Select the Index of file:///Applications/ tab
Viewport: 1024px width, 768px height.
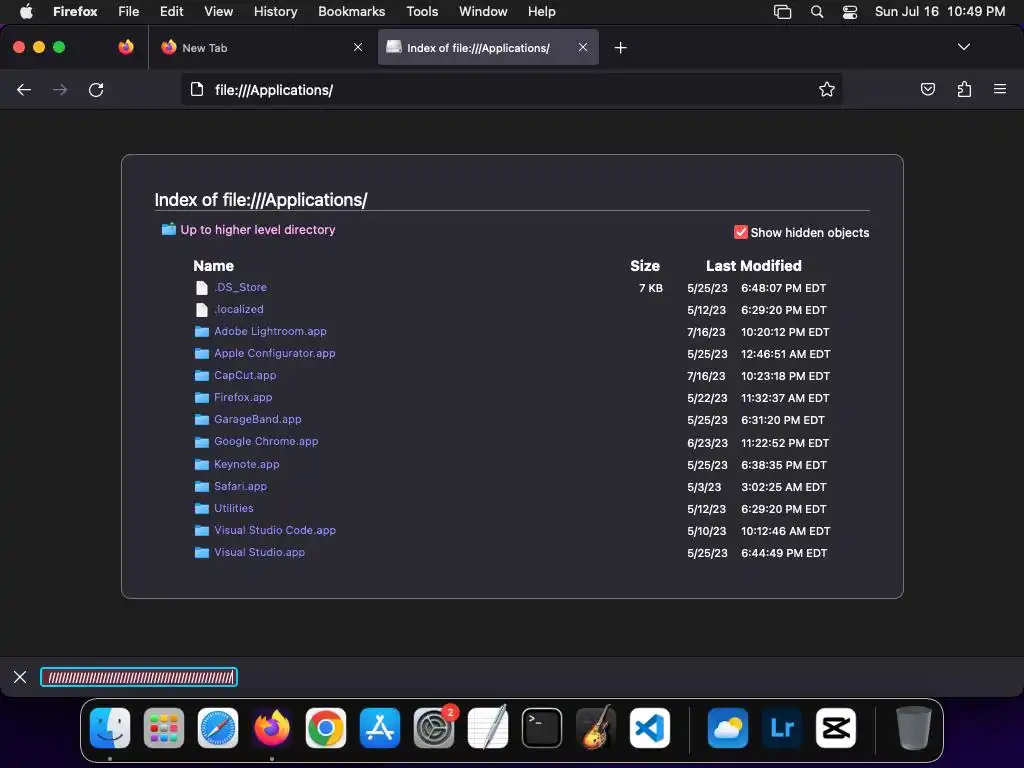(x=488, y=48)
